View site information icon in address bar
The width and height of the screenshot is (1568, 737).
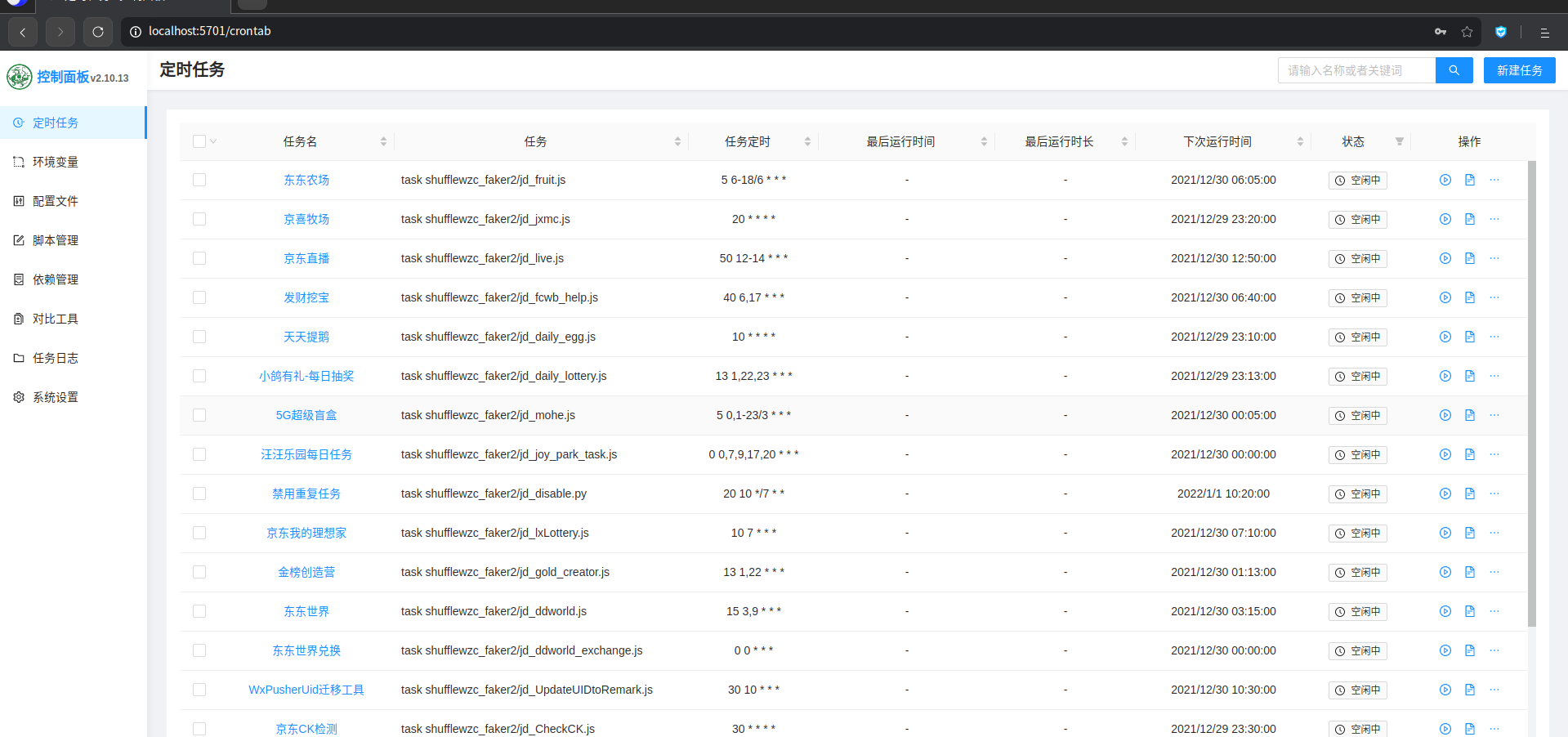click(136, 32)
